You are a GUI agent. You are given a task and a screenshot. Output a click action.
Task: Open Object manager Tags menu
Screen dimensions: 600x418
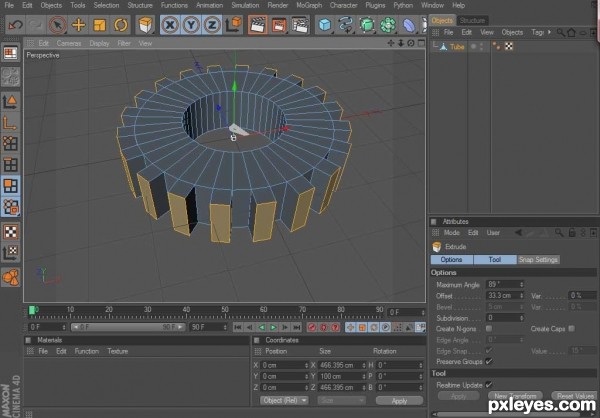point(538,32)
